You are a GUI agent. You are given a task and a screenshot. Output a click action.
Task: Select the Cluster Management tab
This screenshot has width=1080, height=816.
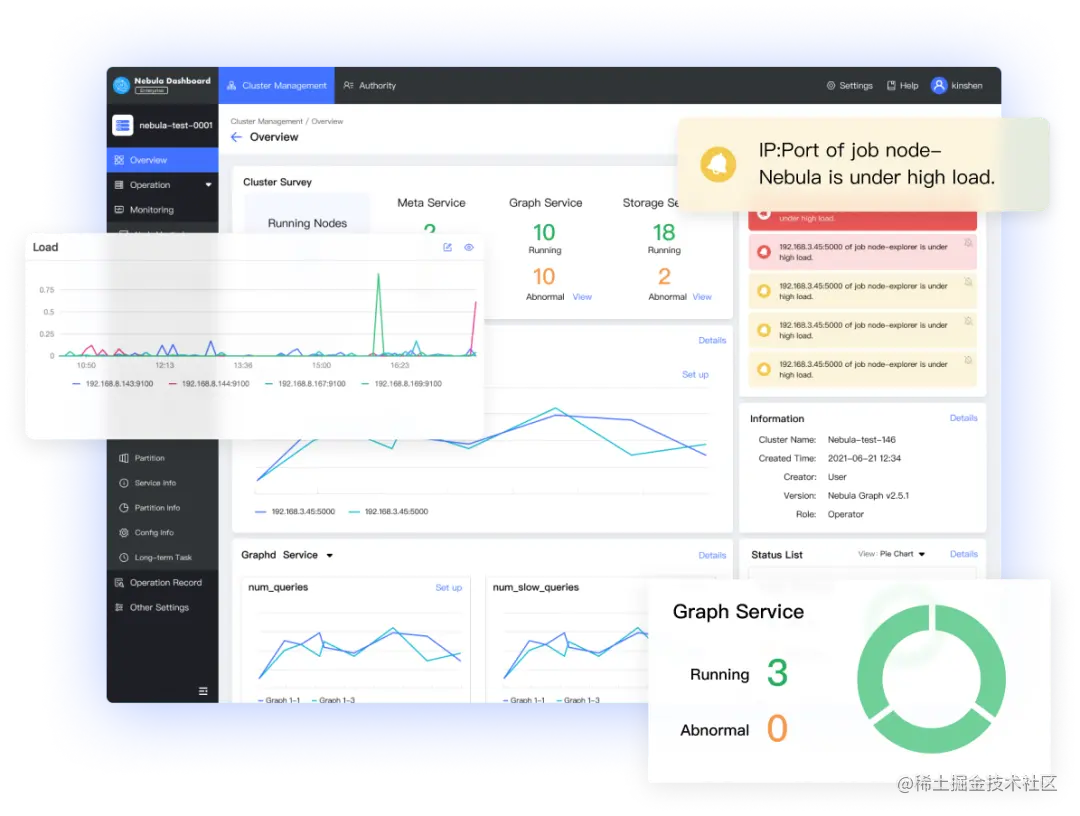[x=276, y=85]
